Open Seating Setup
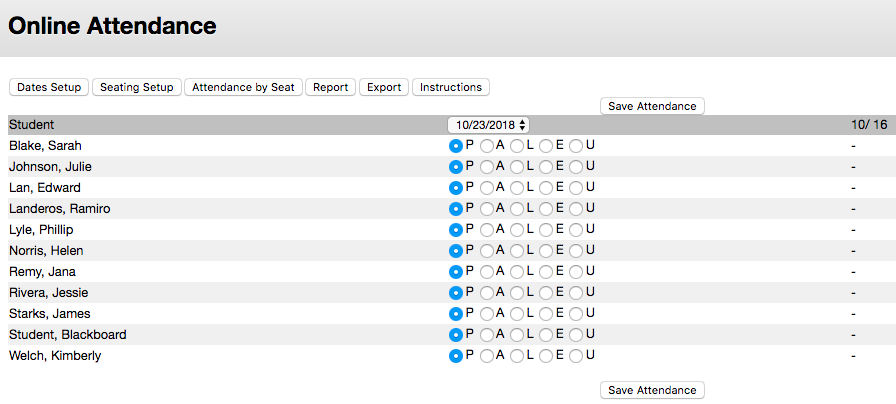Viewport: 896px width, 404px height. pos(137,87)
